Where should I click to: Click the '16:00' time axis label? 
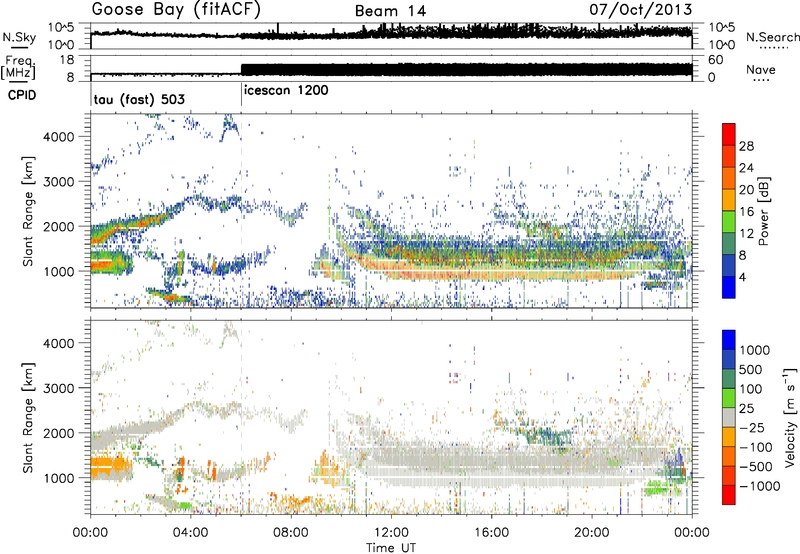click(x=491, y=533)
